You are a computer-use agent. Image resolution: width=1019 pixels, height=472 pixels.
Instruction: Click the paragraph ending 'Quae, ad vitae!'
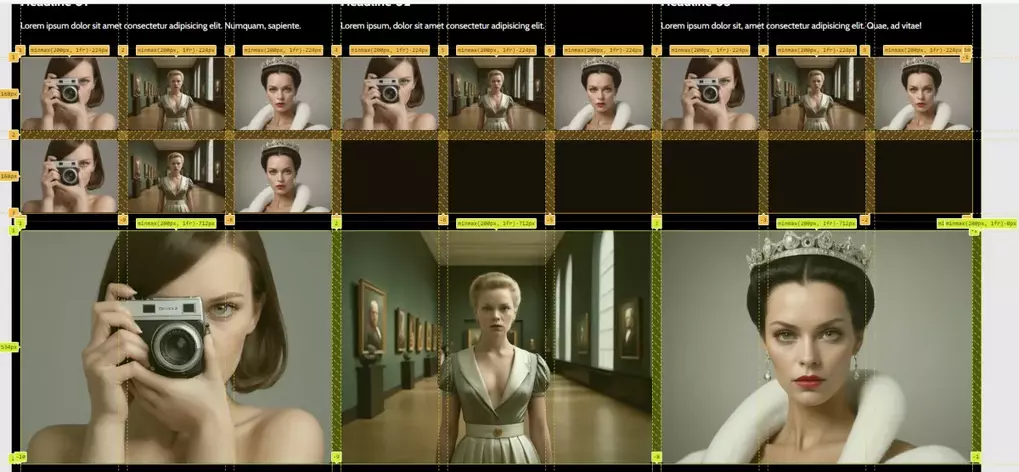[791, 26]
